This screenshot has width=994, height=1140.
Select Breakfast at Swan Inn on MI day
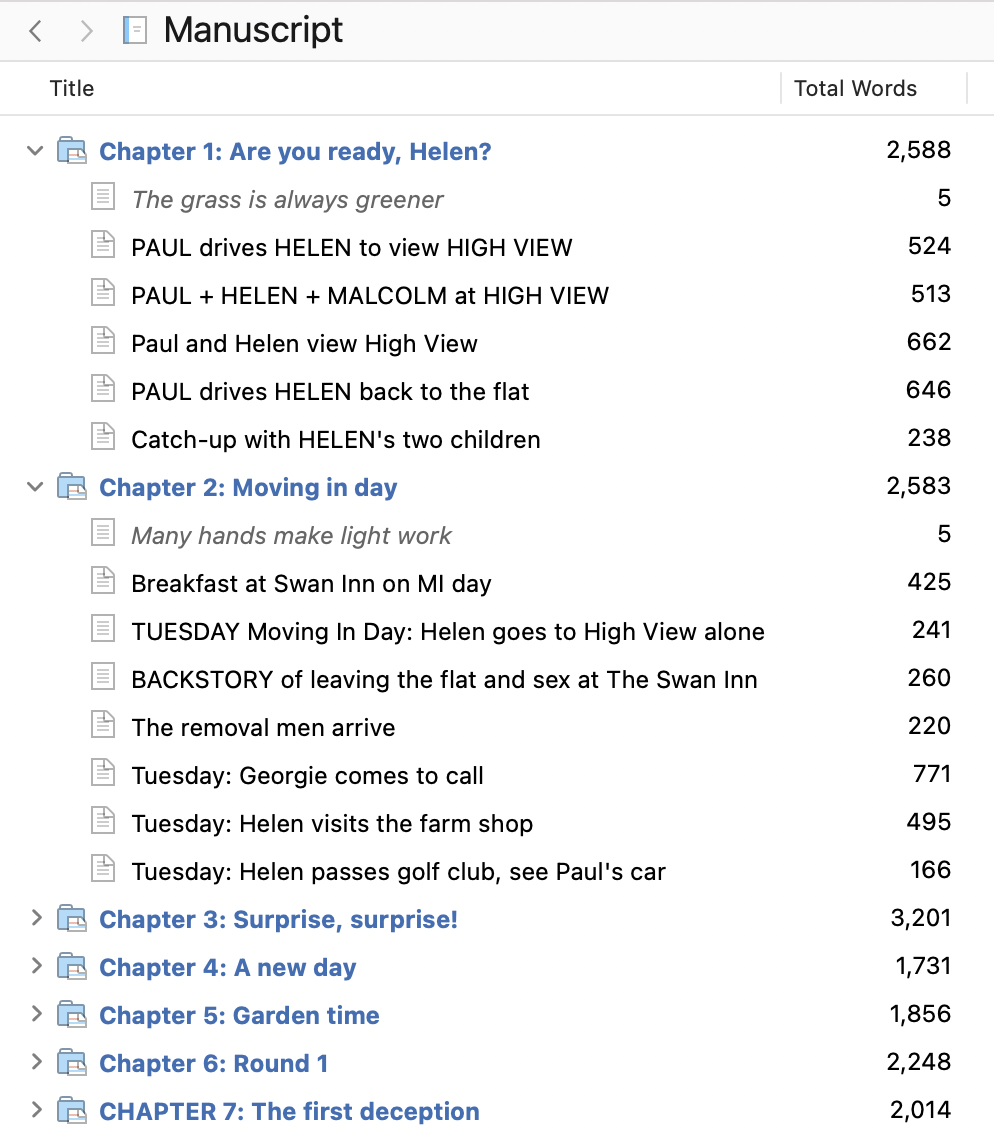click(497, 583)
